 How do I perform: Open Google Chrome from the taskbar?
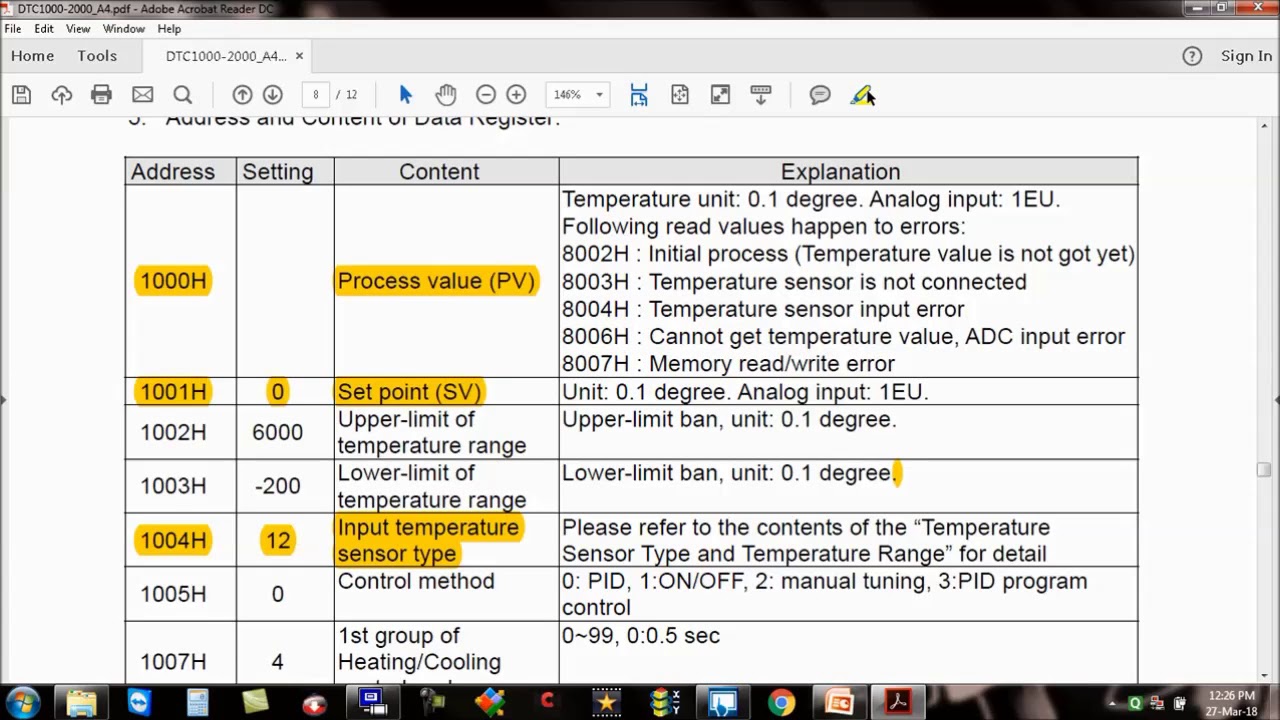(781, 702)
